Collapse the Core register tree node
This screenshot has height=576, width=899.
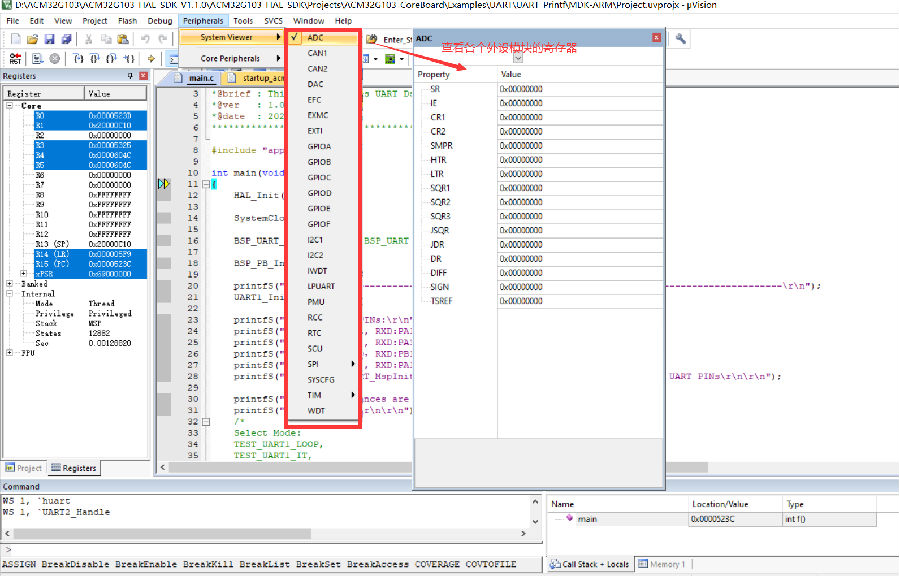[9, 106]
